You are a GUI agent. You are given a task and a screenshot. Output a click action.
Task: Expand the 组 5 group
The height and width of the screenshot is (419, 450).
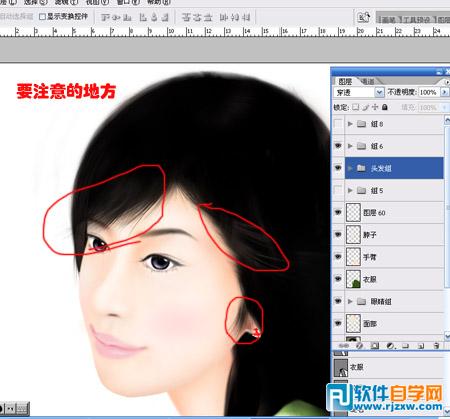(350, 191)
